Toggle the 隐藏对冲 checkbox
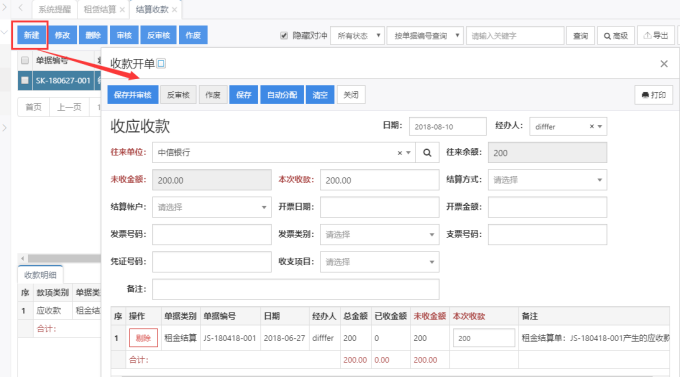 point(284,36)
